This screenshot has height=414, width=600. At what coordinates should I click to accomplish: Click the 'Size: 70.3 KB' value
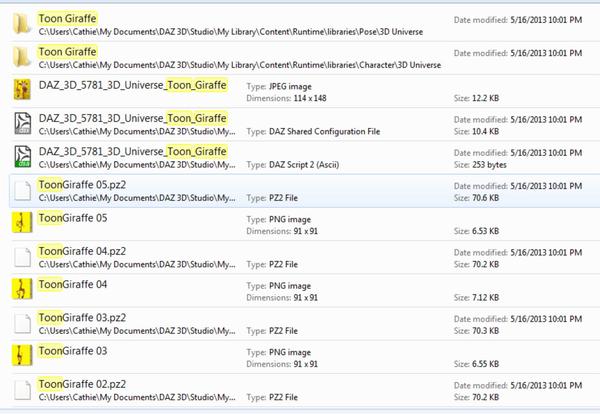[476, 331]
